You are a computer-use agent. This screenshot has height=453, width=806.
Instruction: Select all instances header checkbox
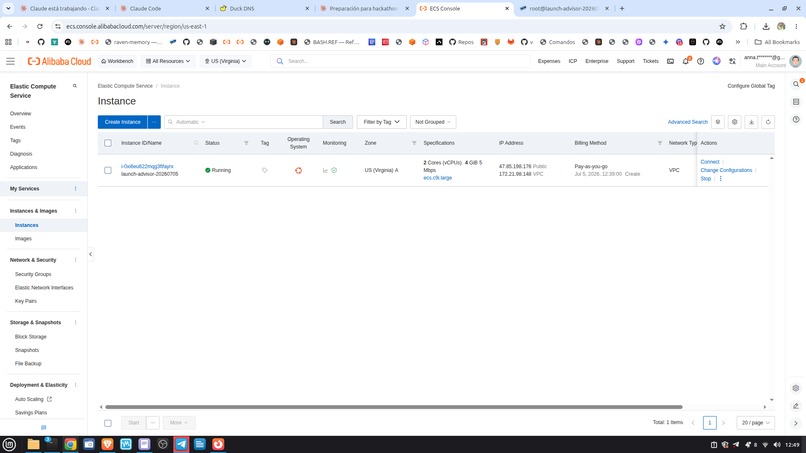pos(108,143)
